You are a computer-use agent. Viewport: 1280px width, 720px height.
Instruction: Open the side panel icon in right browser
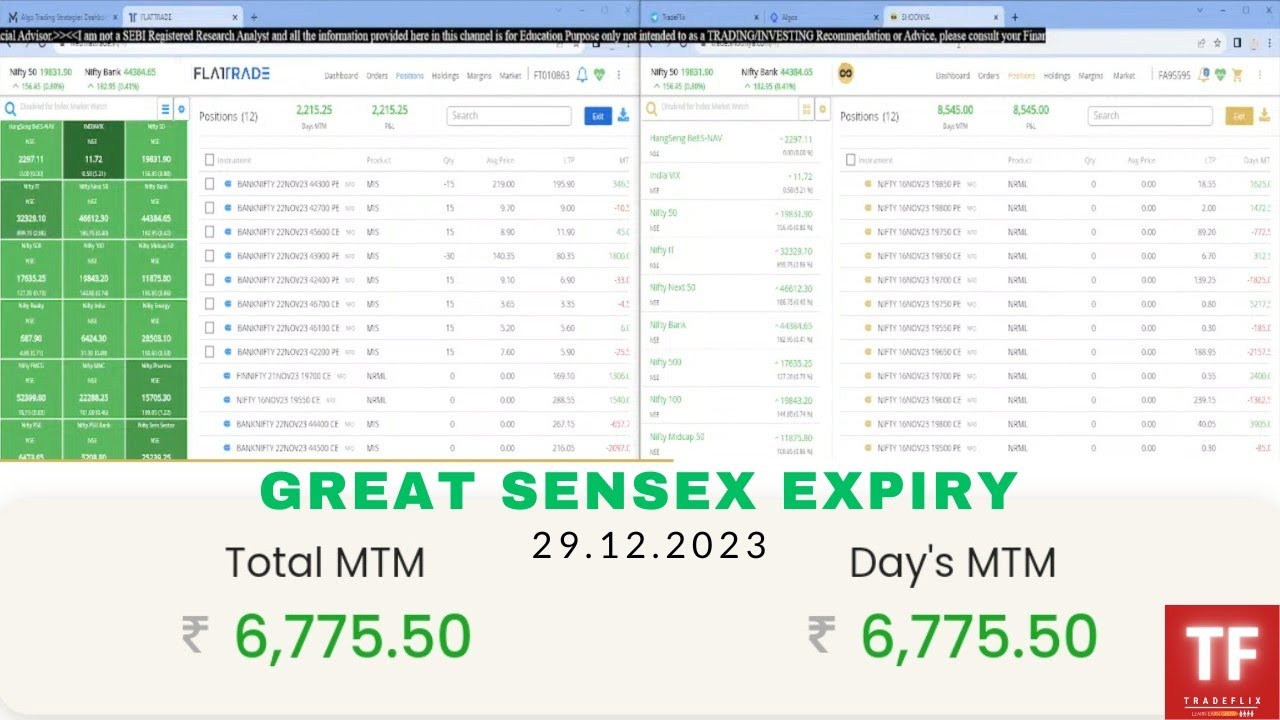(x=1237, y=43)
